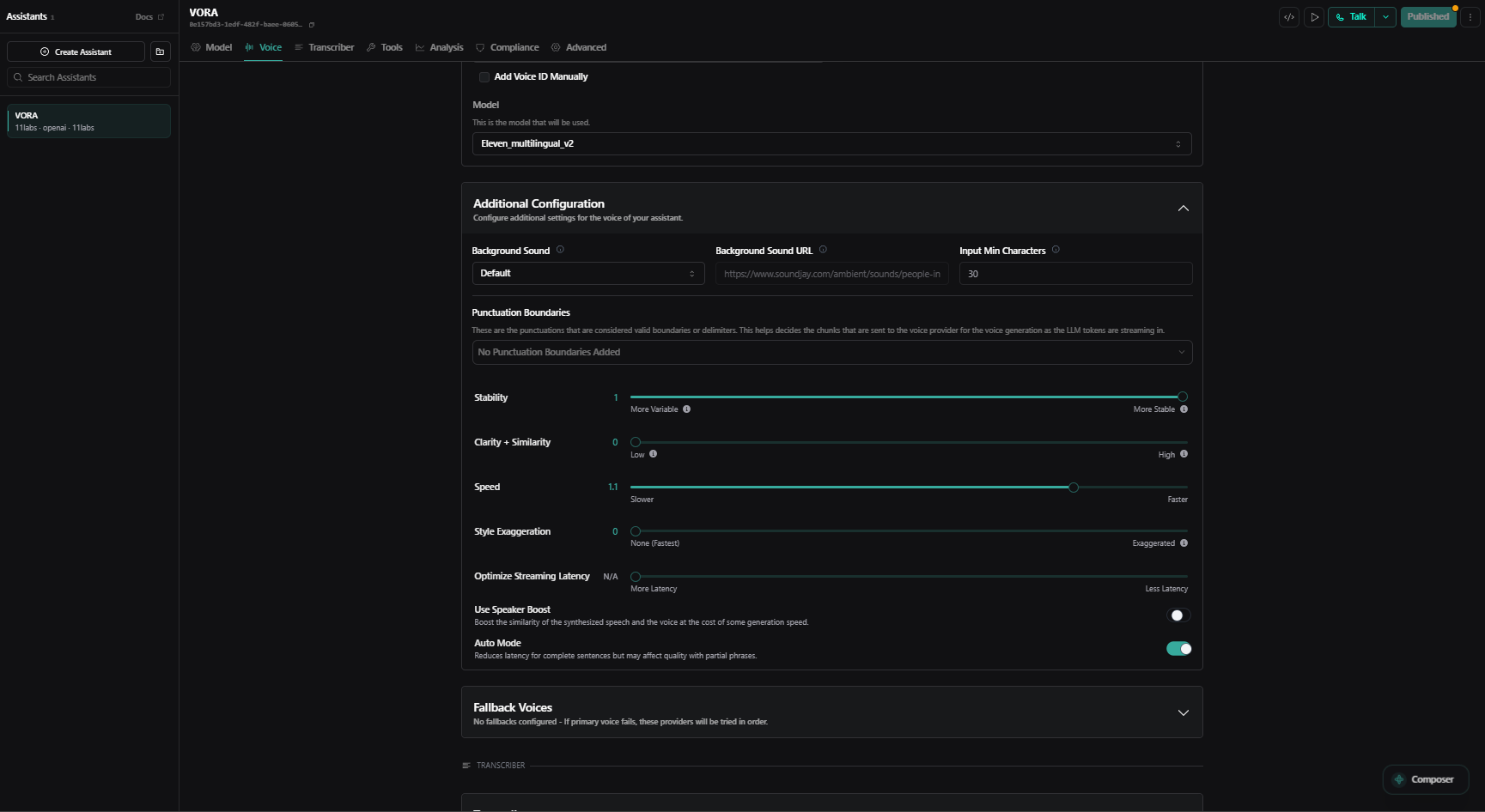Open the Composer button
Viewport: 1485px width, 812px height.
(x=1425, y=779)
